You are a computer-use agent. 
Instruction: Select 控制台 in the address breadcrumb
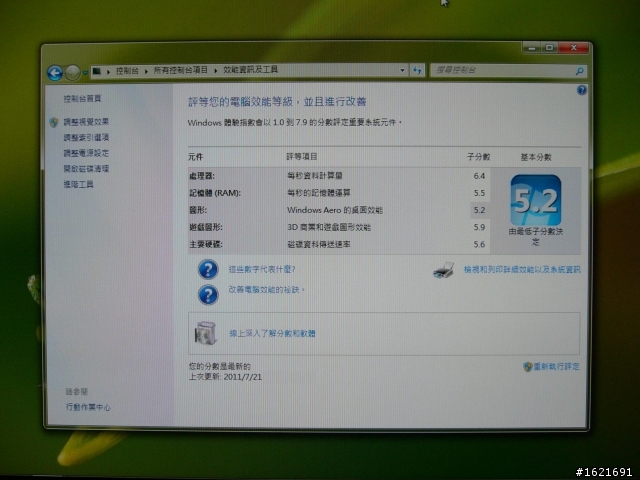(127, 71)
